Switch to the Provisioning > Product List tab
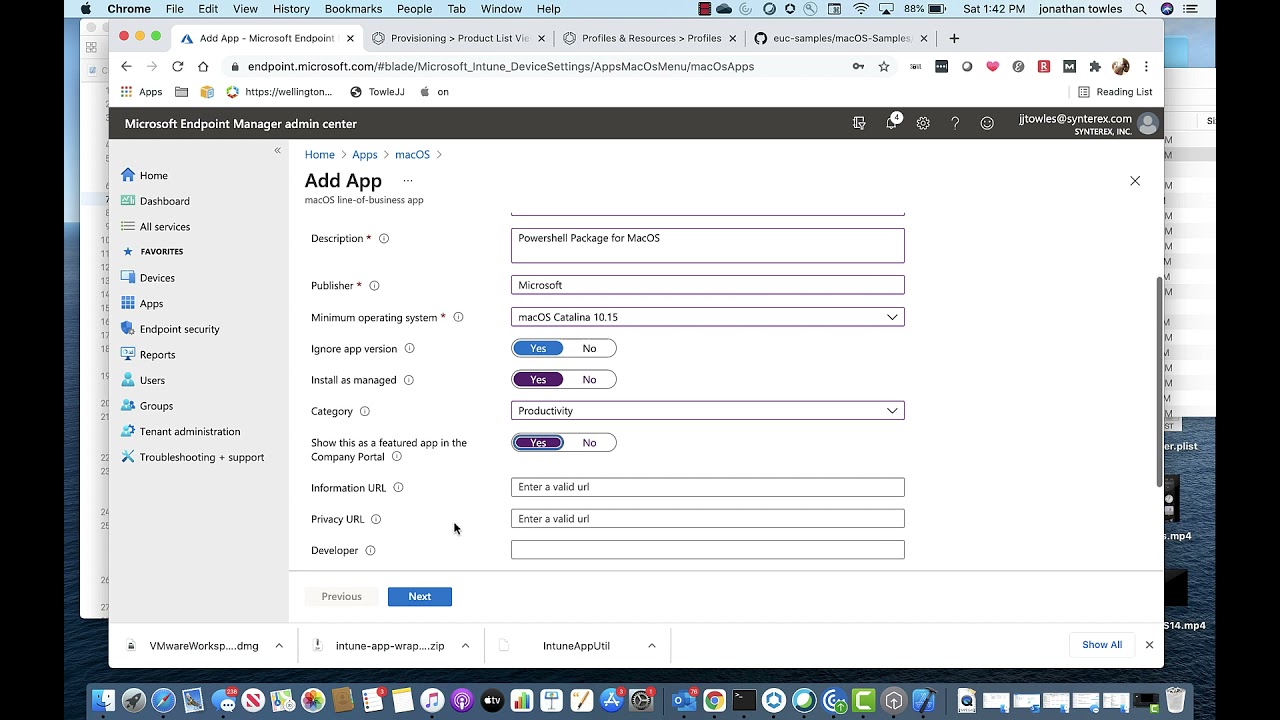Image resolution: width=1280 pixels, height=720 pixels. (x=457, y=38)
